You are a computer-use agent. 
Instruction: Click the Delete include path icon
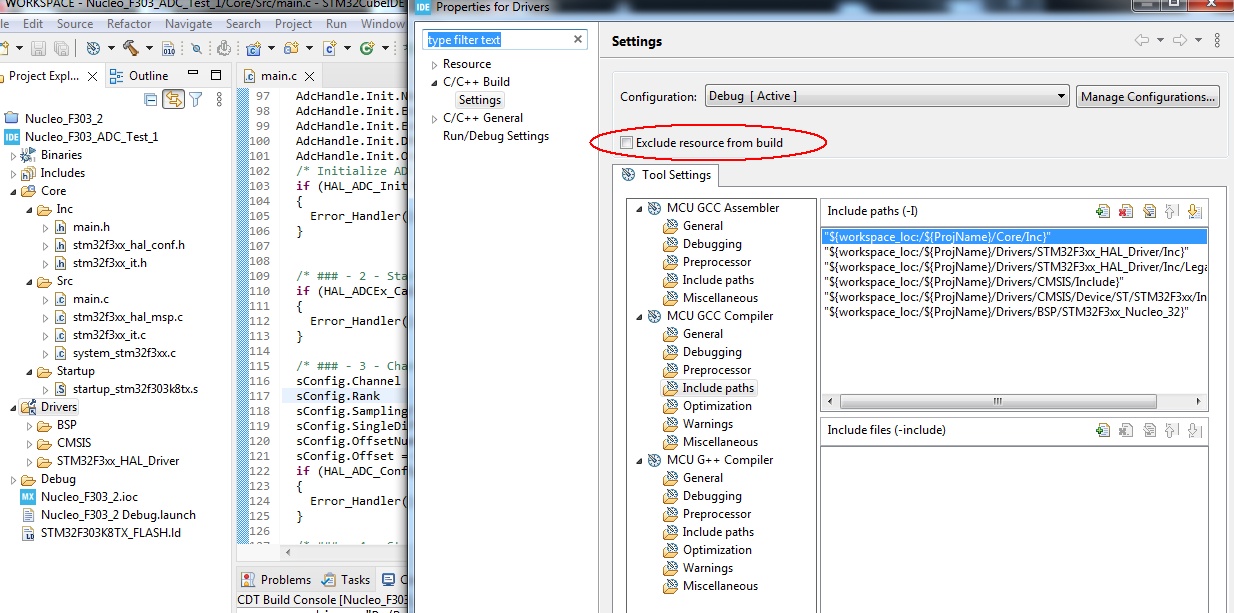(1125, 211)
